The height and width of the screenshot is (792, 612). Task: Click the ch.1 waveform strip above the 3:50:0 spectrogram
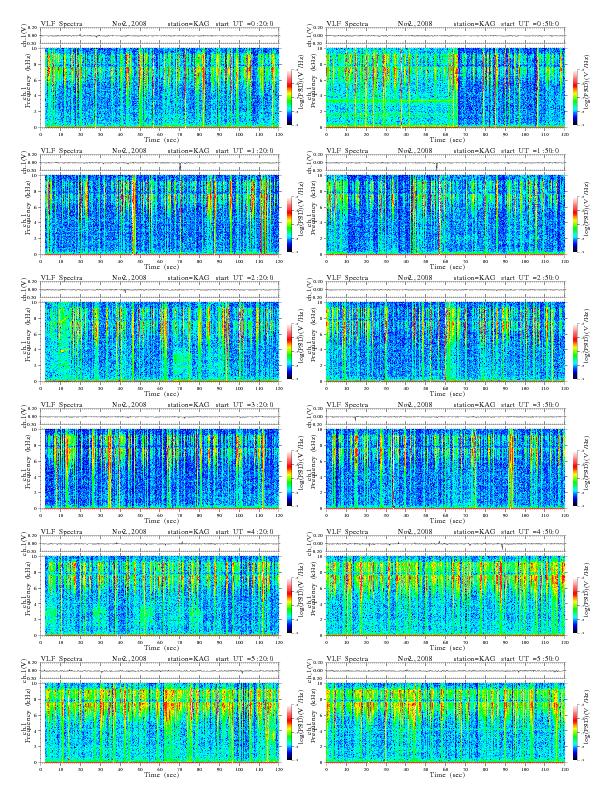pos(445,417)
